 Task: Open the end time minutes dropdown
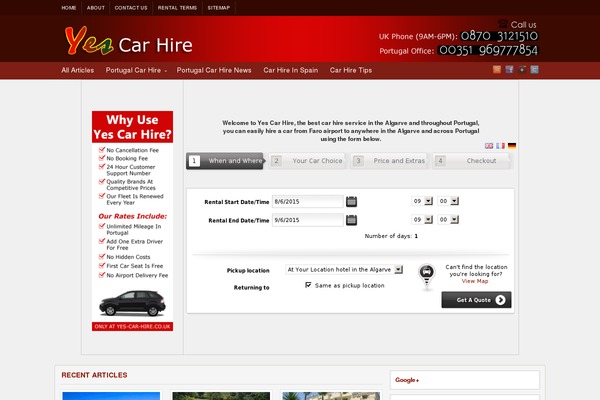(x=448, y=219)
